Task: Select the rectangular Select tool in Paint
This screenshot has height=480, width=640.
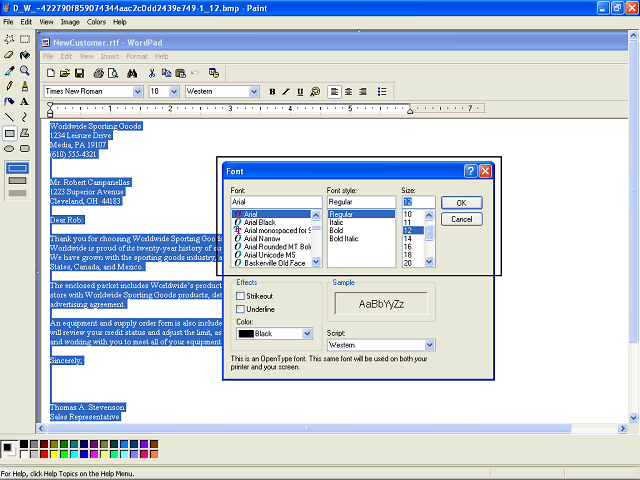Action: click(25, 39)
